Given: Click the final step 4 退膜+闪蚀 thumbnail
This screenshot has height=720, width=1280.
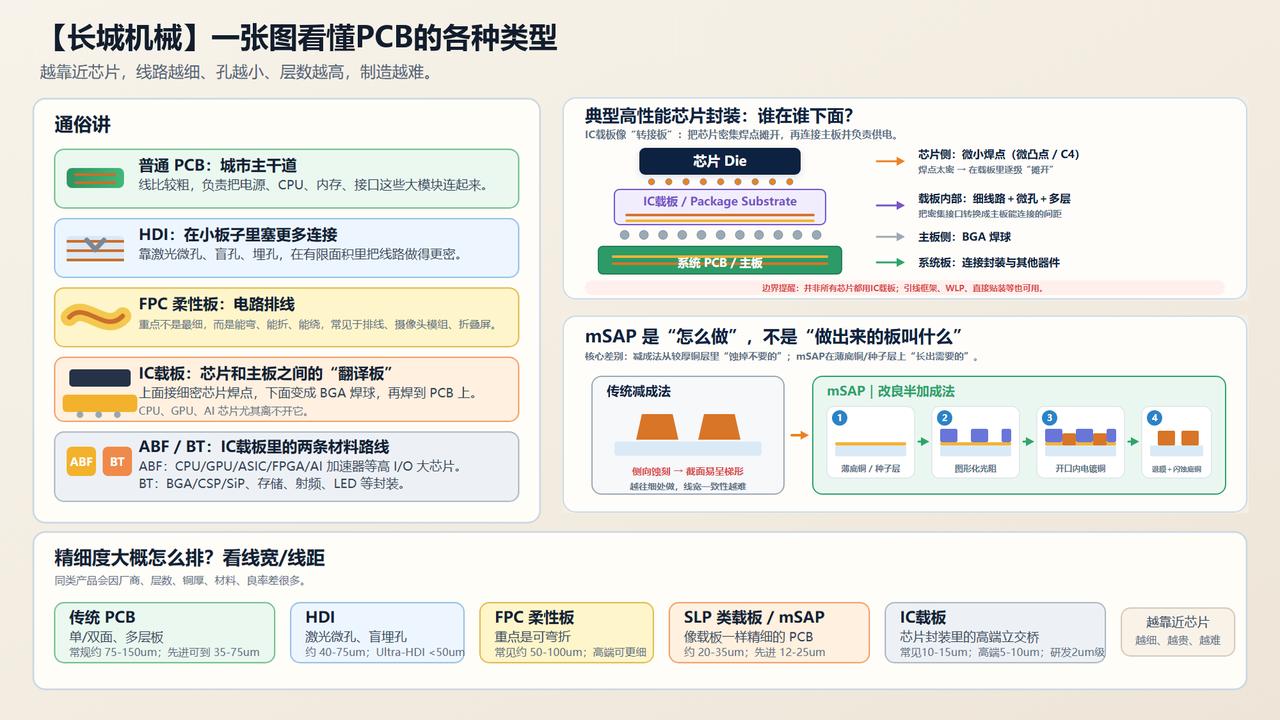Looking at the screenshot, I should [1177, 442].
